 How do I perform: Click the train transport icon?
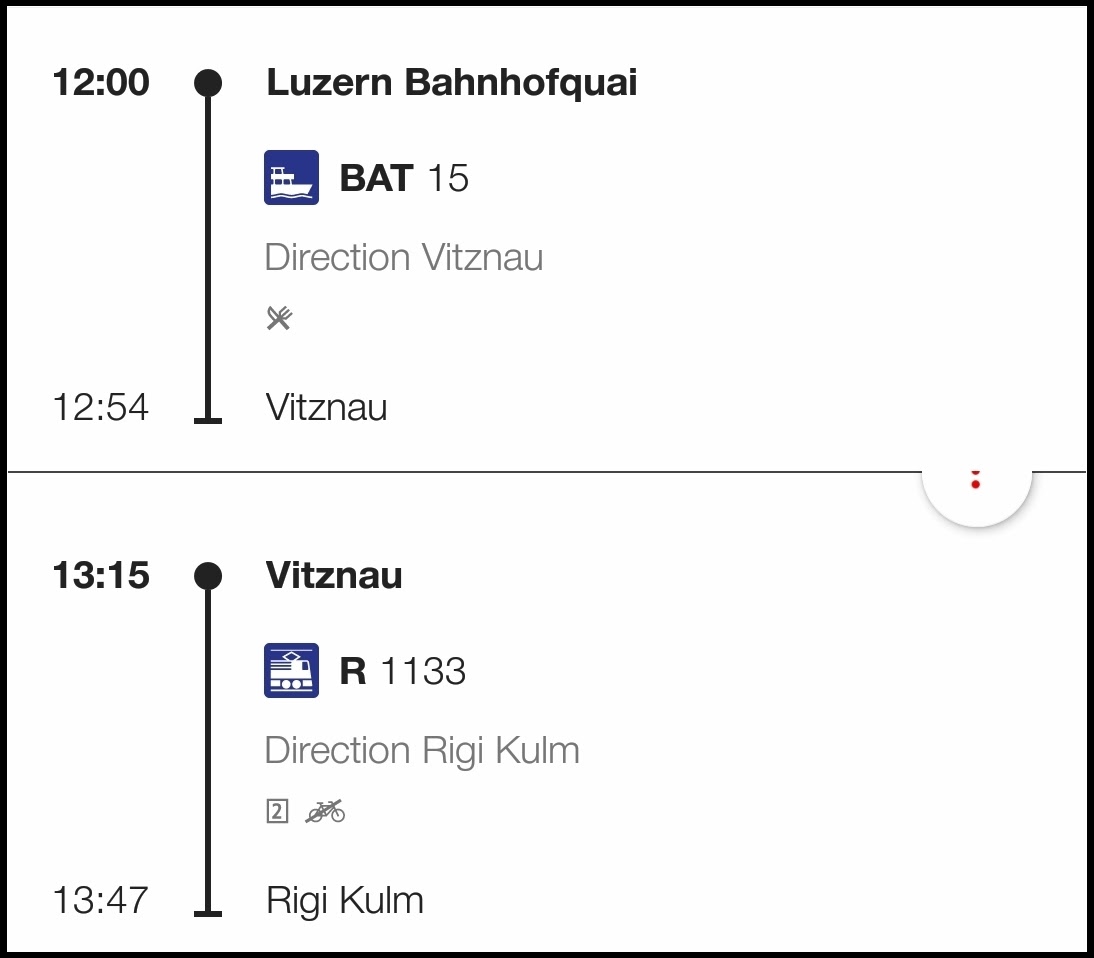291,670
